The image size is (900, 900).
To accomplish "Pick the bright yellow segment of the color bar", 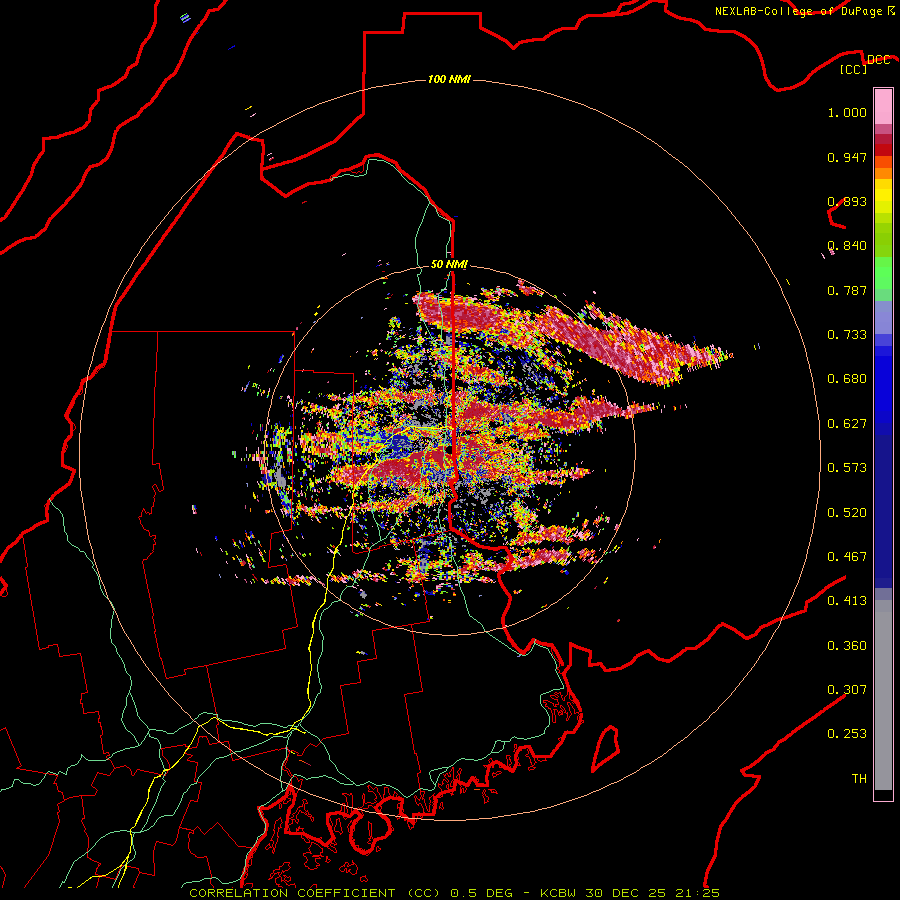I will pos(883,196).
